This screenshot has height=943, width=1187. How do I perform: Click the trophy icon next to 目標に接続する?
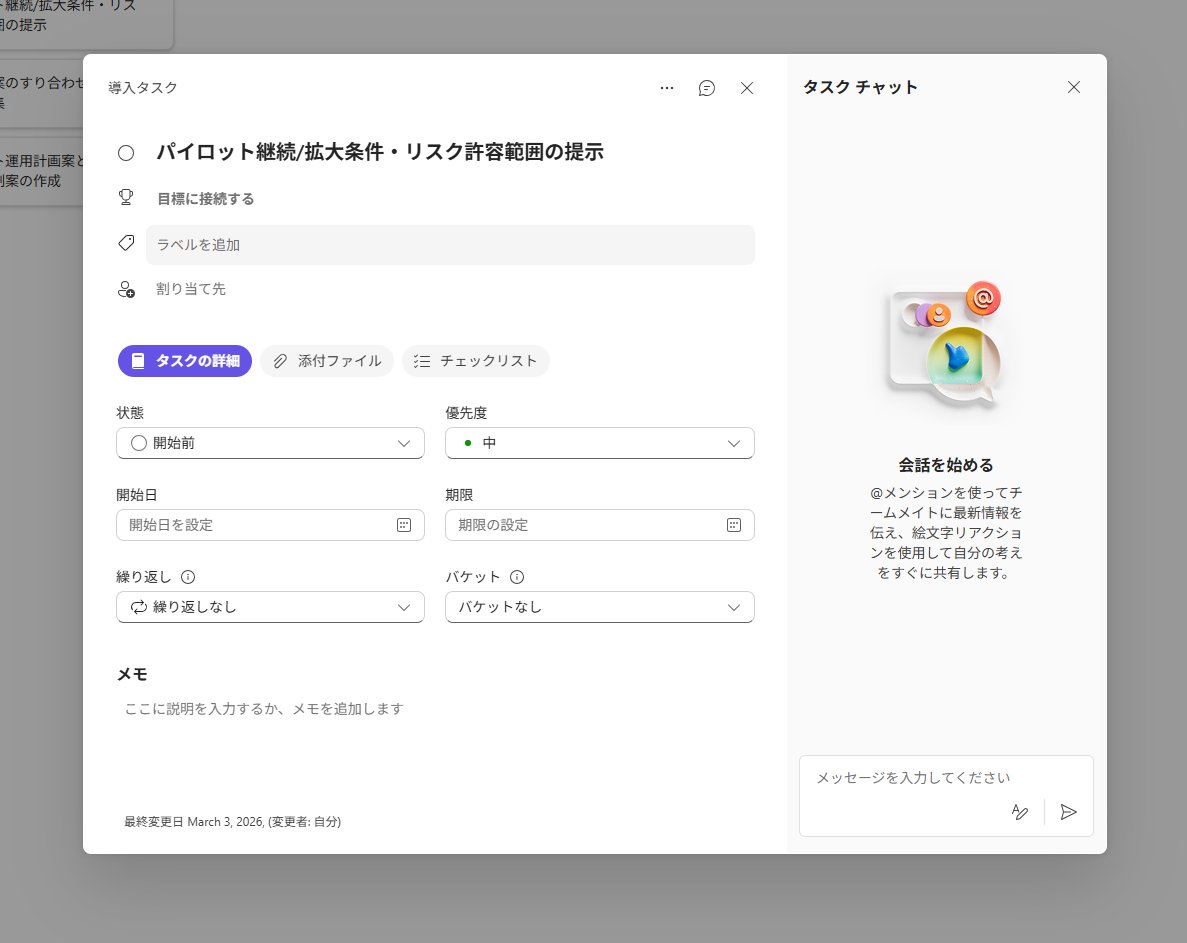[126, 197]
